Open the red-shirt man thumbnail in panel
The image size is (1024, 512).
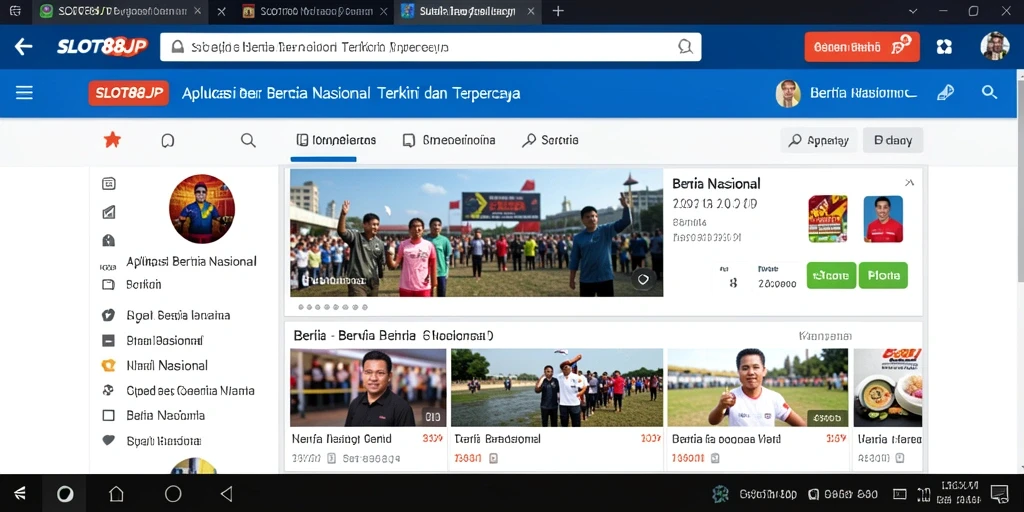tap(883, 219)
